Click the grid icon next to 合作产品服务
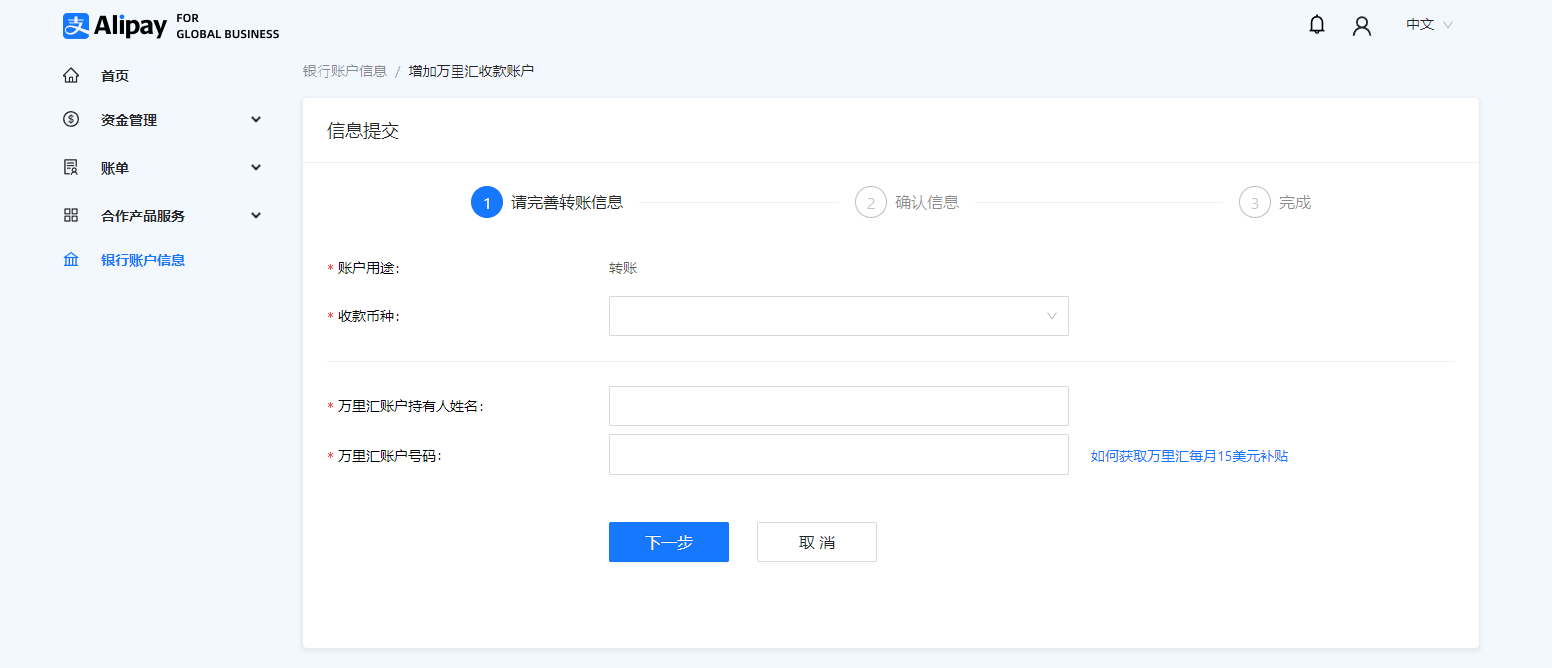The width and height of the screenshot is (1552, 668). pos(71,214)
